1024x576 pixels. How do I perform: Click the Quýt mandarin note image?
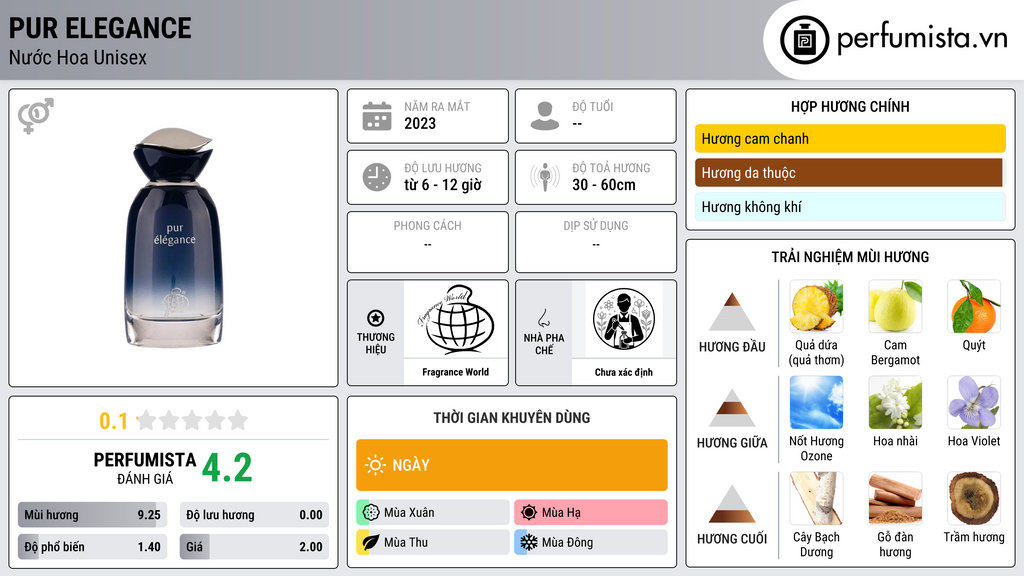(974, 306)
